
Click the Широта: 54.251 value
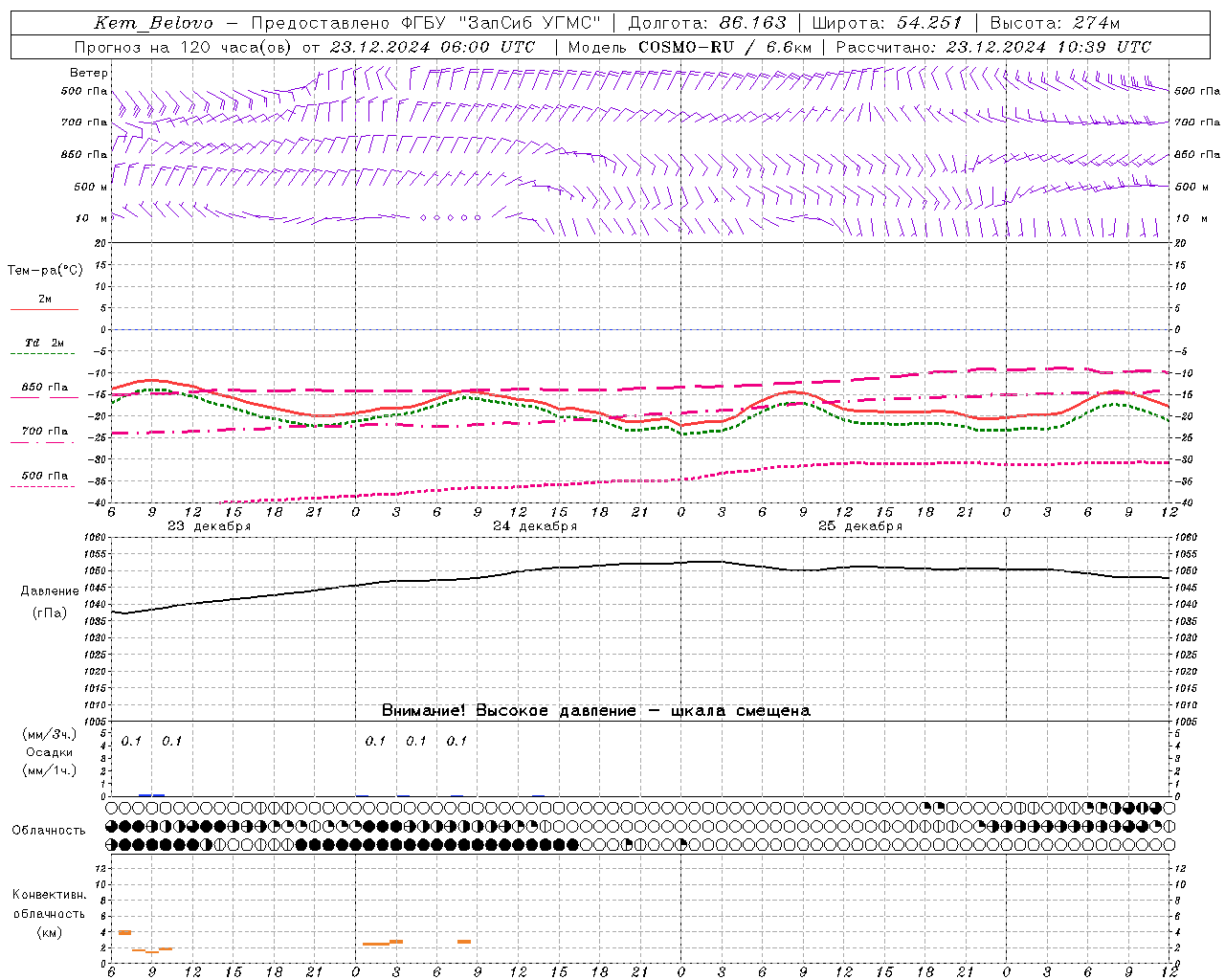[886, 23]
